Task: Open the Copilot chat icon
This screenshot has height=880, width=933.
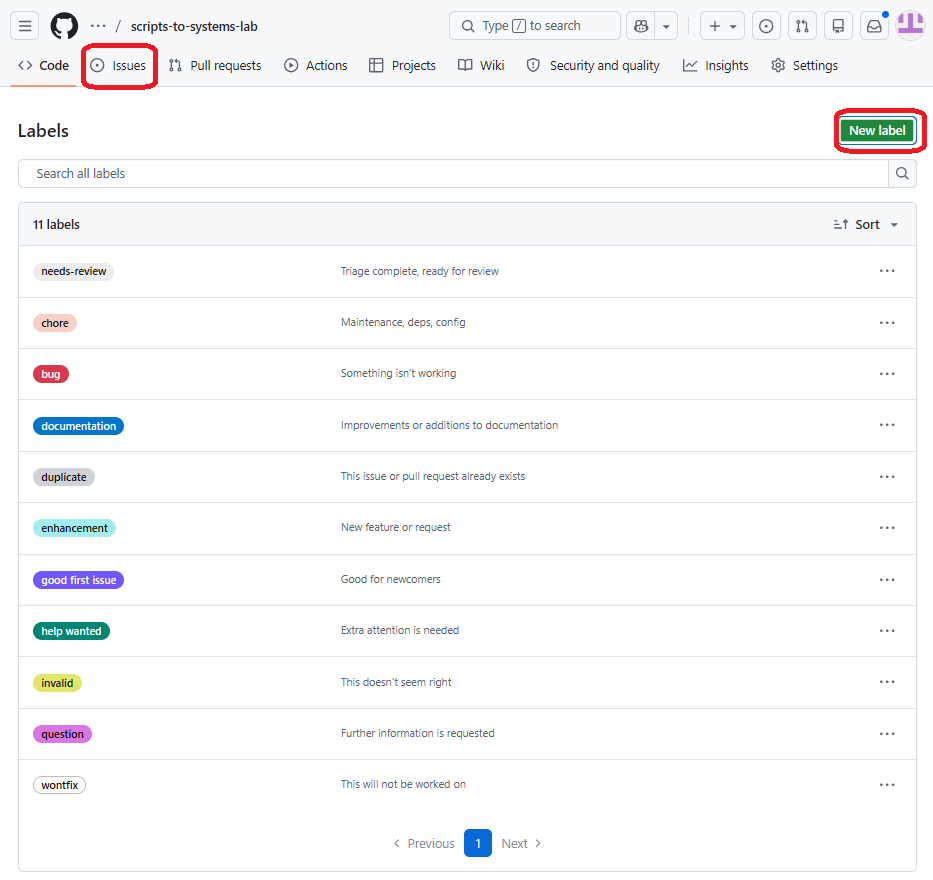Action: (x=641, y=26)
